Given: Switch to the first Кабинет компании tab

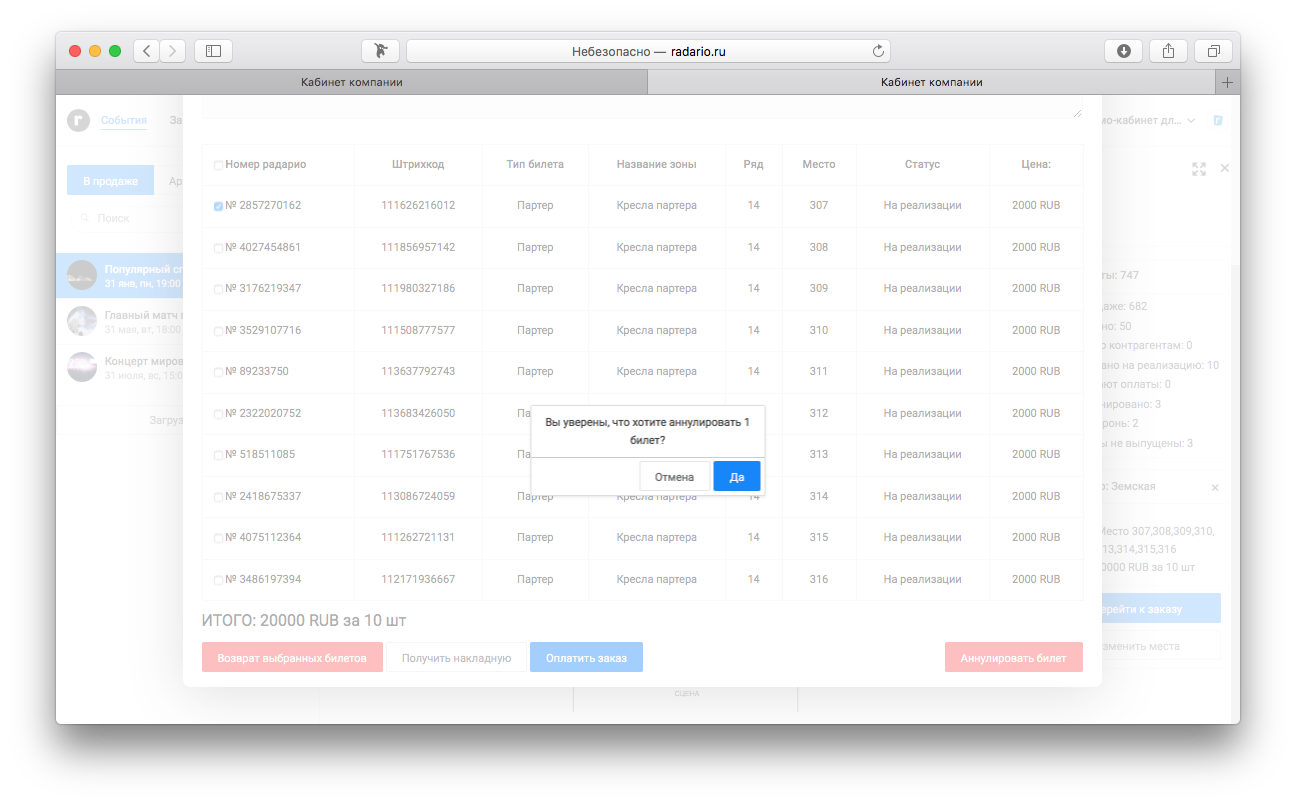Looking at the screenshot, I should point(352,82).
